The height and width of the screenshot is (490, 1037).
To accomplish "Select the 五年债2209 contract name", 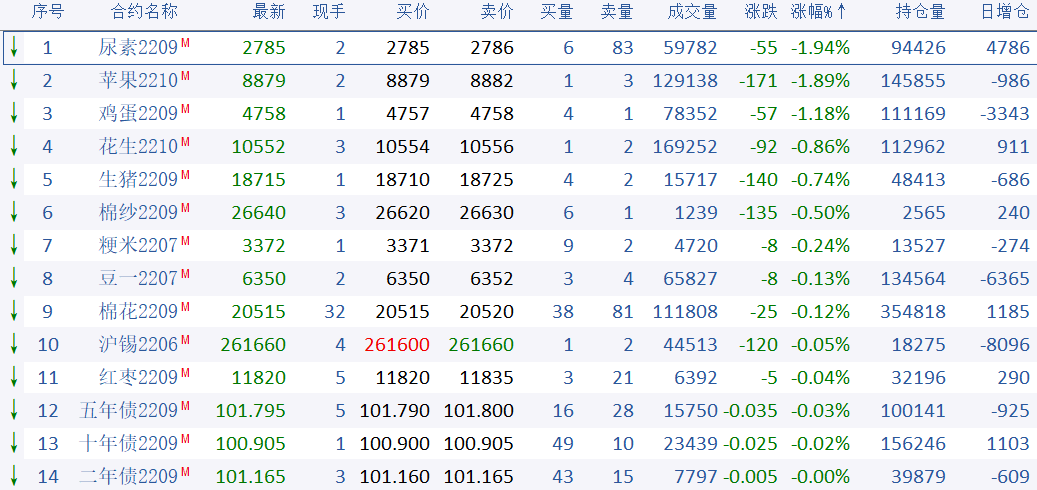I will tap(129, 411).
